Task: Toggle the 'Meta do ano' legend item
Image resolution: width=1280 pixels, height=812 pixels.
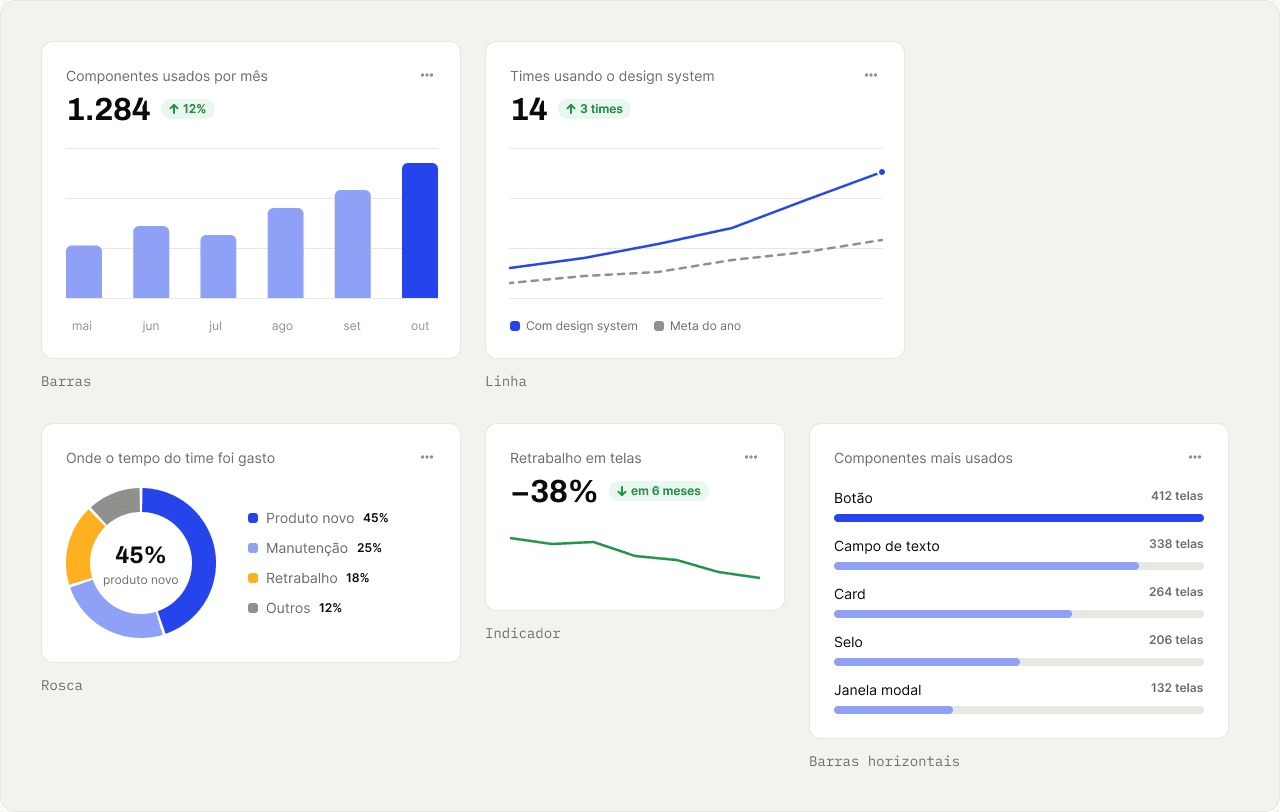Action: (698, 326)
